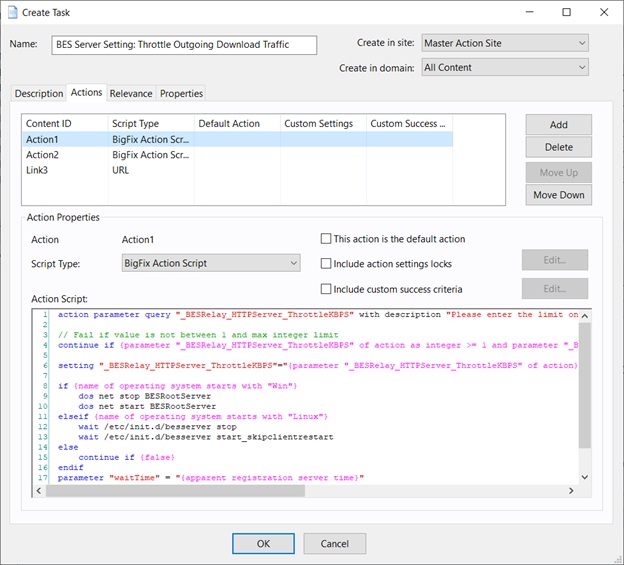Confirm with the OK button
624x565 pixels.
(263, 544)
